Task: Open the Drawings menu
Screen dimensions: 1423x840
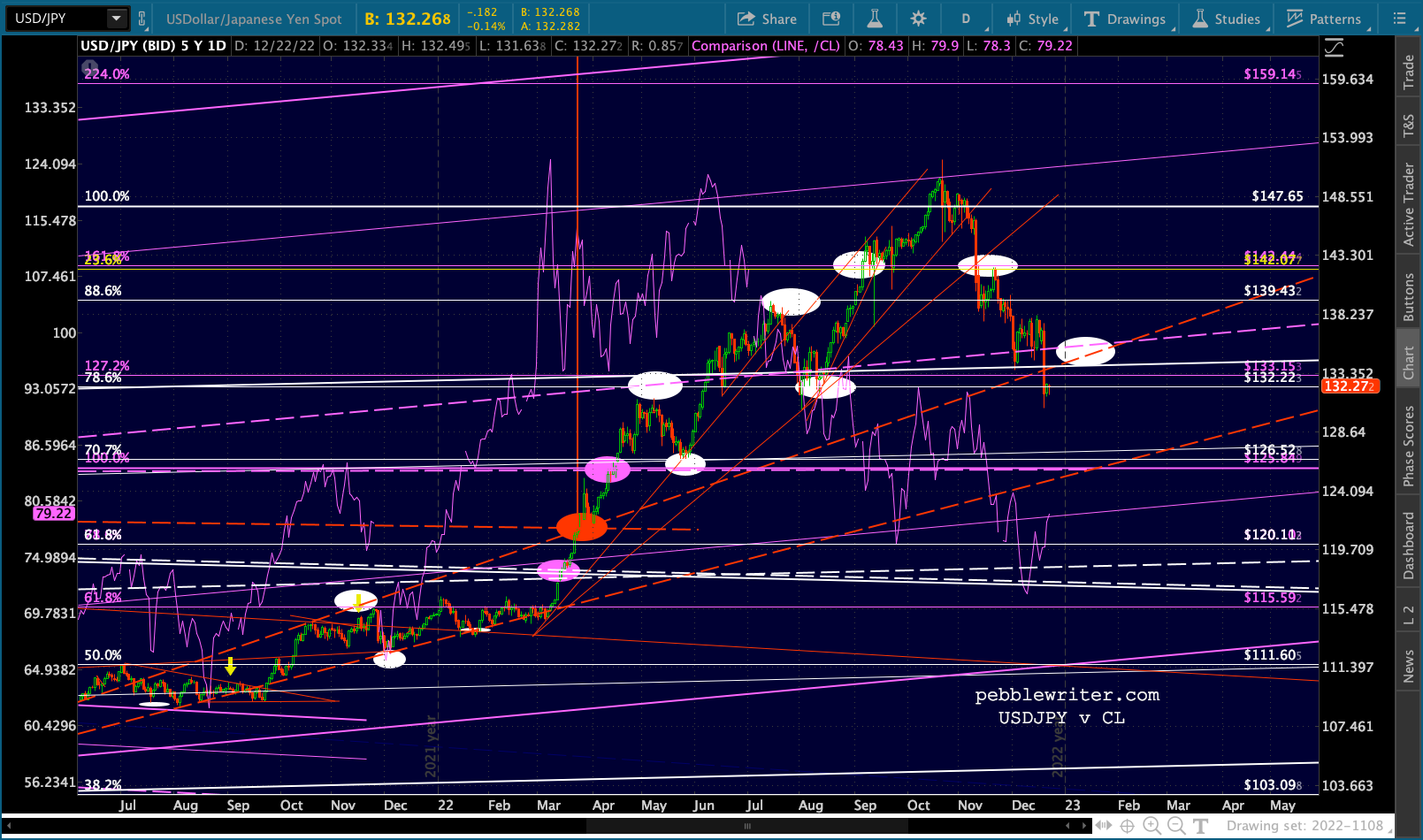Action: pos(1125,19)
